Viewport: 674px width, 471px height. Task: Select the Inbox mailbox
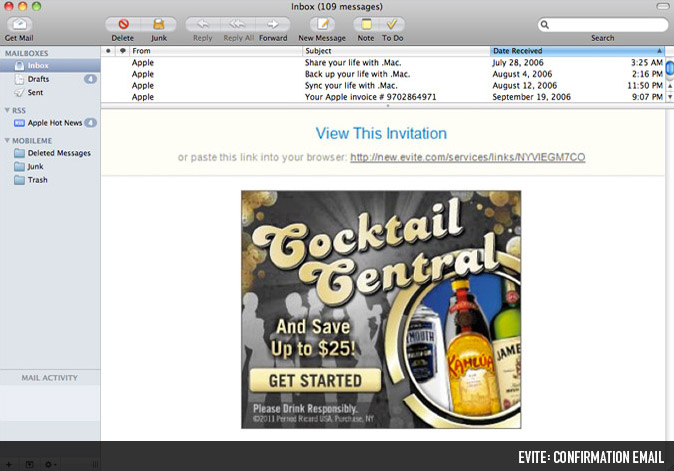point(50,65)
